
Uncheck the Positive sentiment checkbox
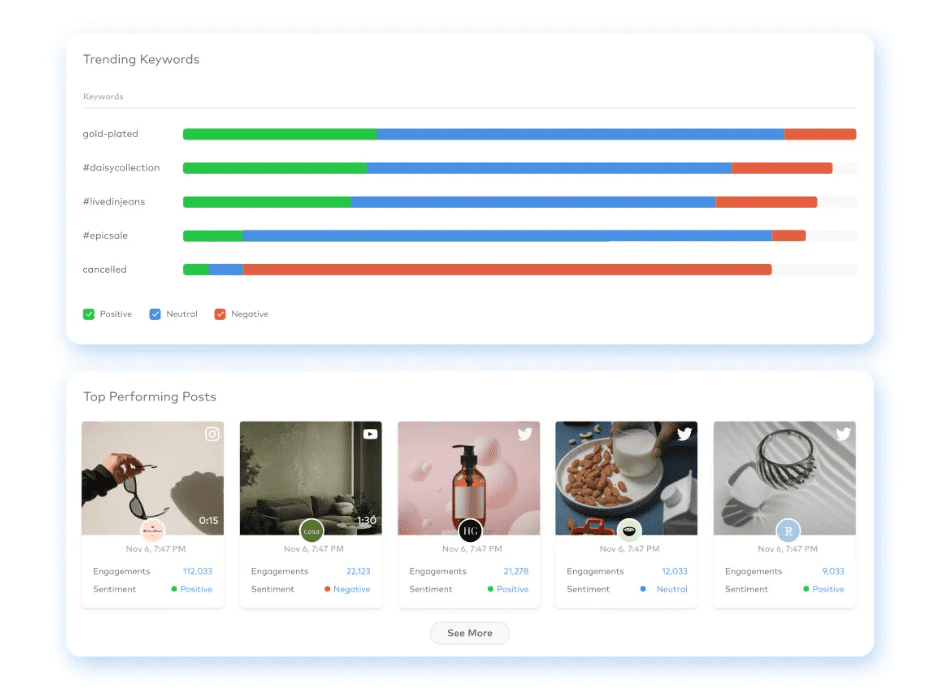click(x=89, y=314)
